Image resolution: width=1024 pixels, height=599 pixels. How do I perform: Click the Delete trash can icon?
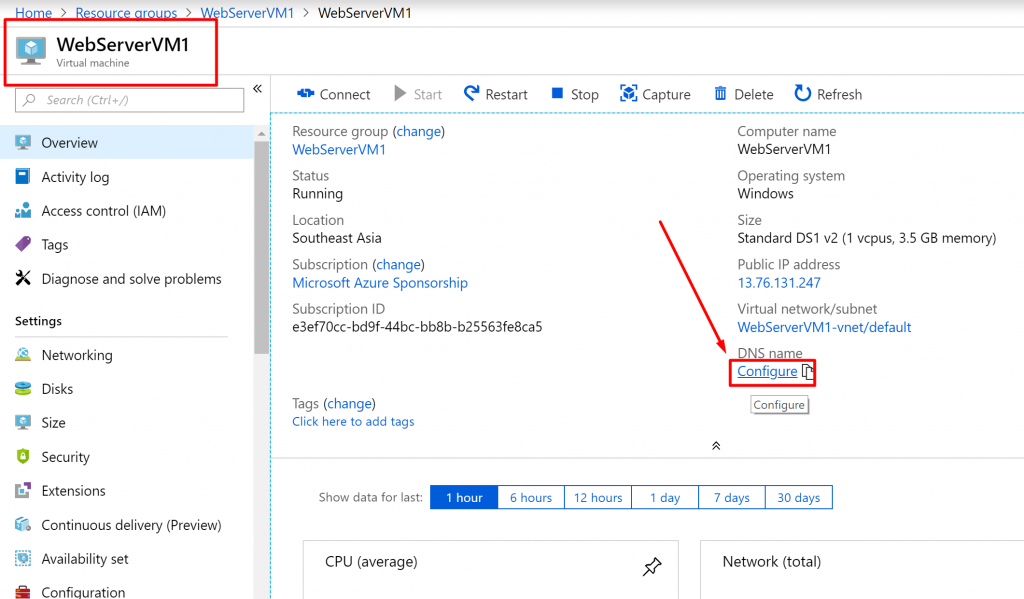(x=720, y=93)
